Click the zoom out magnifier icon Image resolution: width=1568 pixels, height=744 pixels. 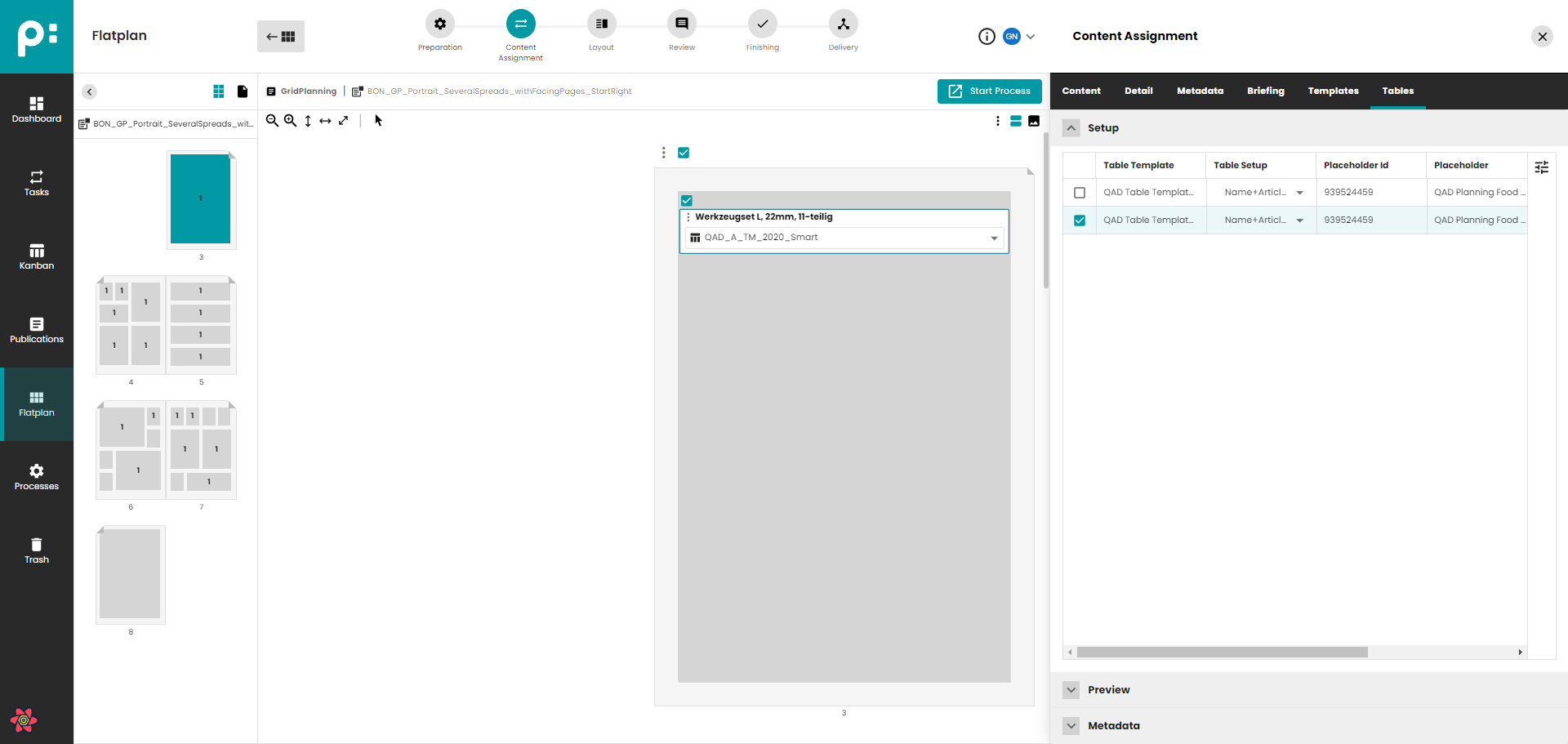click(272, 121)
